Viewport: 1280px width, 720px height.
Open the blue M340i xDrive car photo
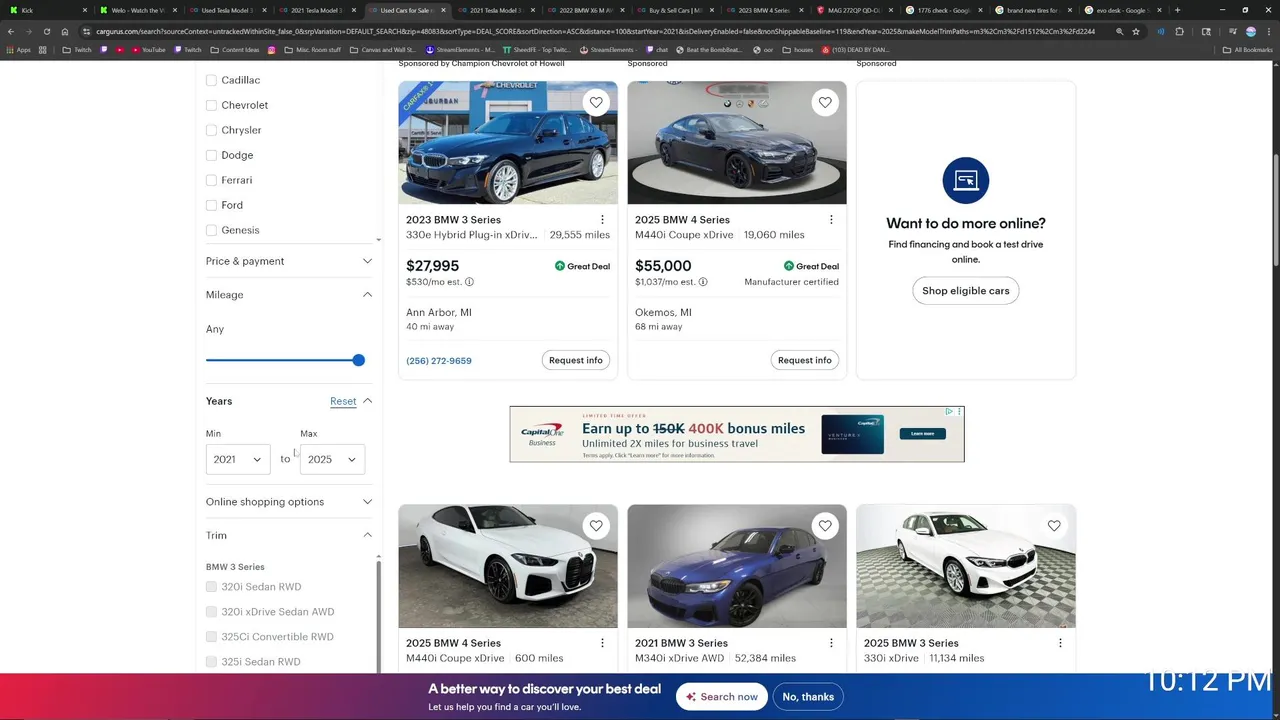tap(737, 566)
